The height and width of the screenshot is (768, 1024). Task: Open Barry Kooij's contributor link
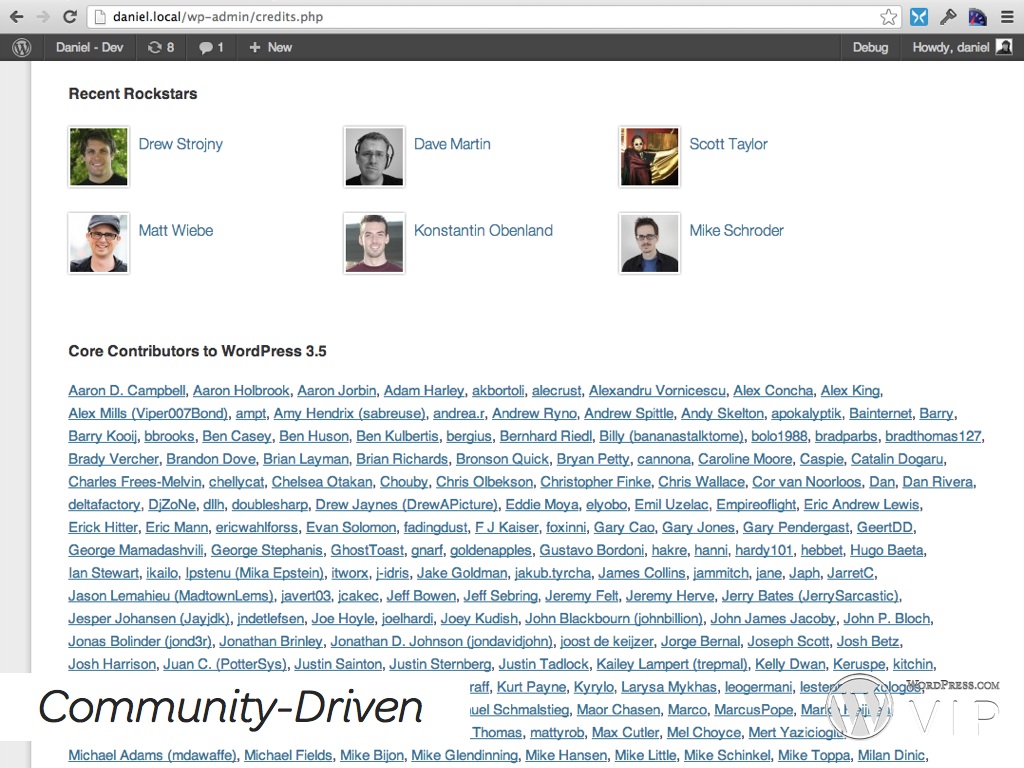point(103,436)
